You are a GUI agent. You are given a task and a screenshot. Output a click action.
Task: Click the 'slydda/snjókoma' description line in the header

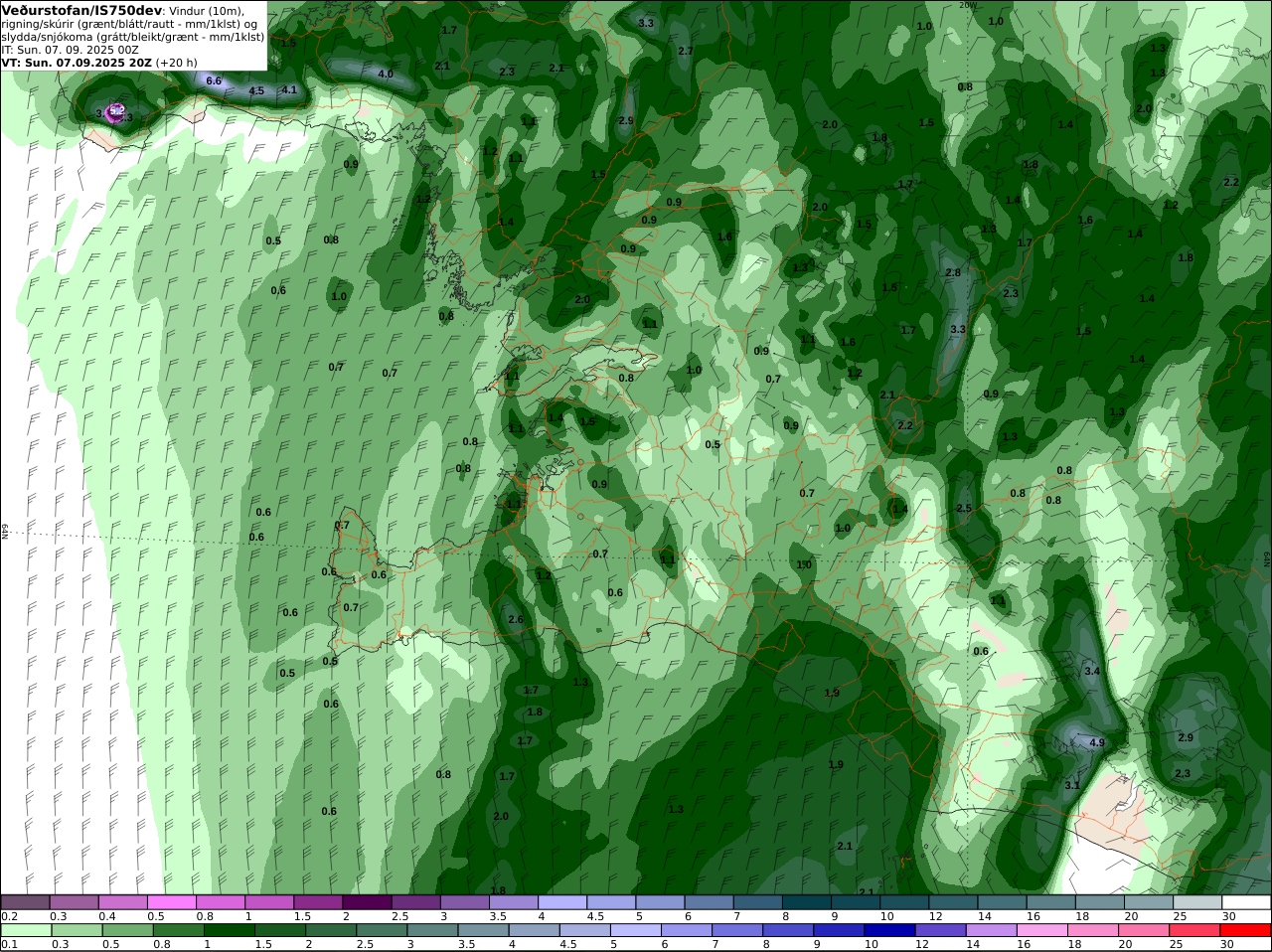tap(133, 37)
